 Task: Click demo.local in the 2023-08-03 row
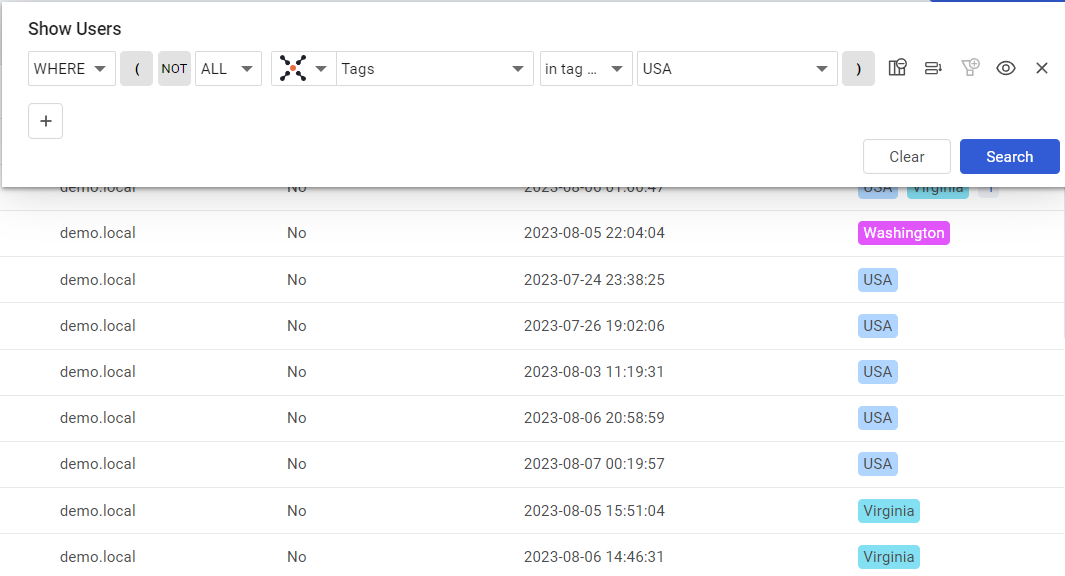(98, 372)
